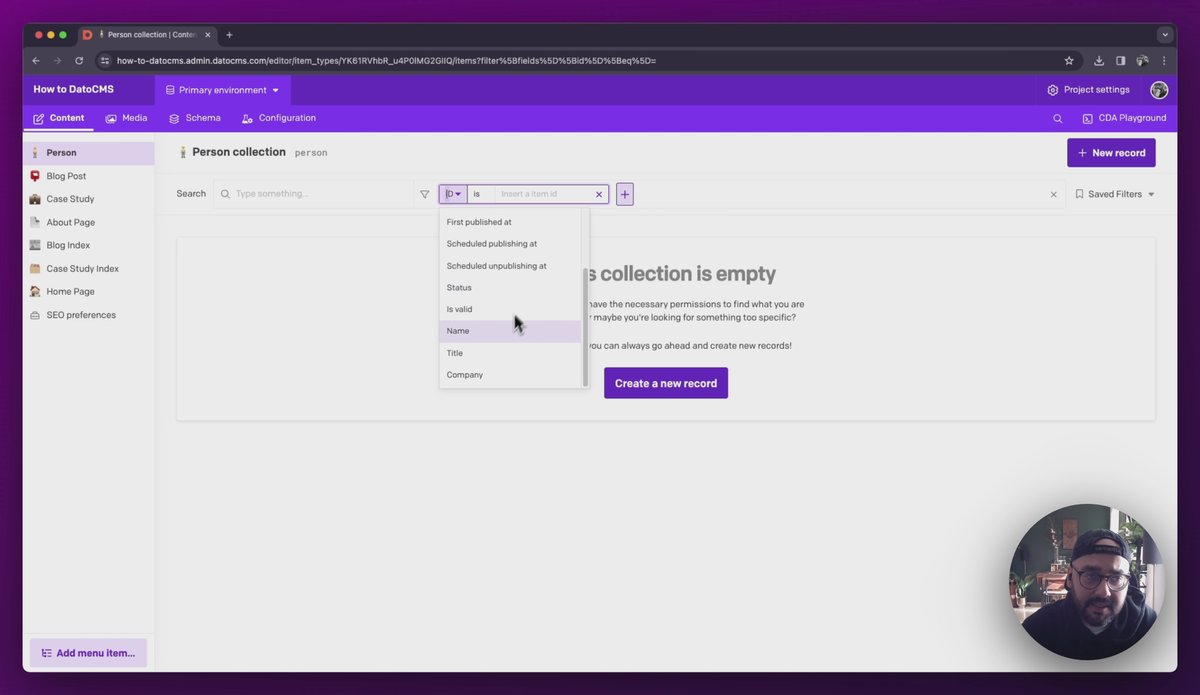Viewport: 1200px width, 695px height.
Task: Clear all filters x near Saved Filters
Action: coord(1053,194)
